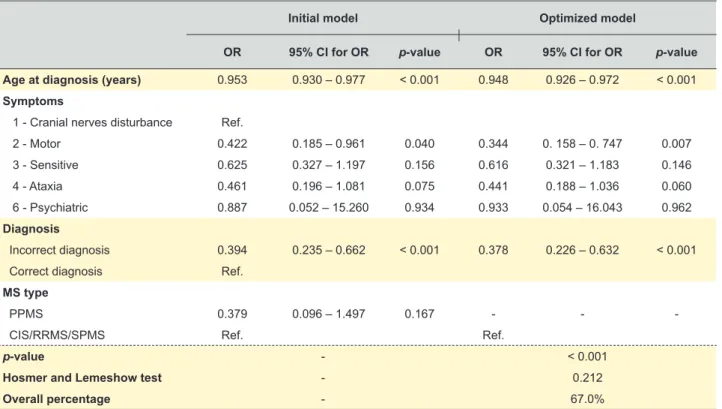Select the "Symptoms" section heading
Screen dimensions: 722x409
click(33, 101)
